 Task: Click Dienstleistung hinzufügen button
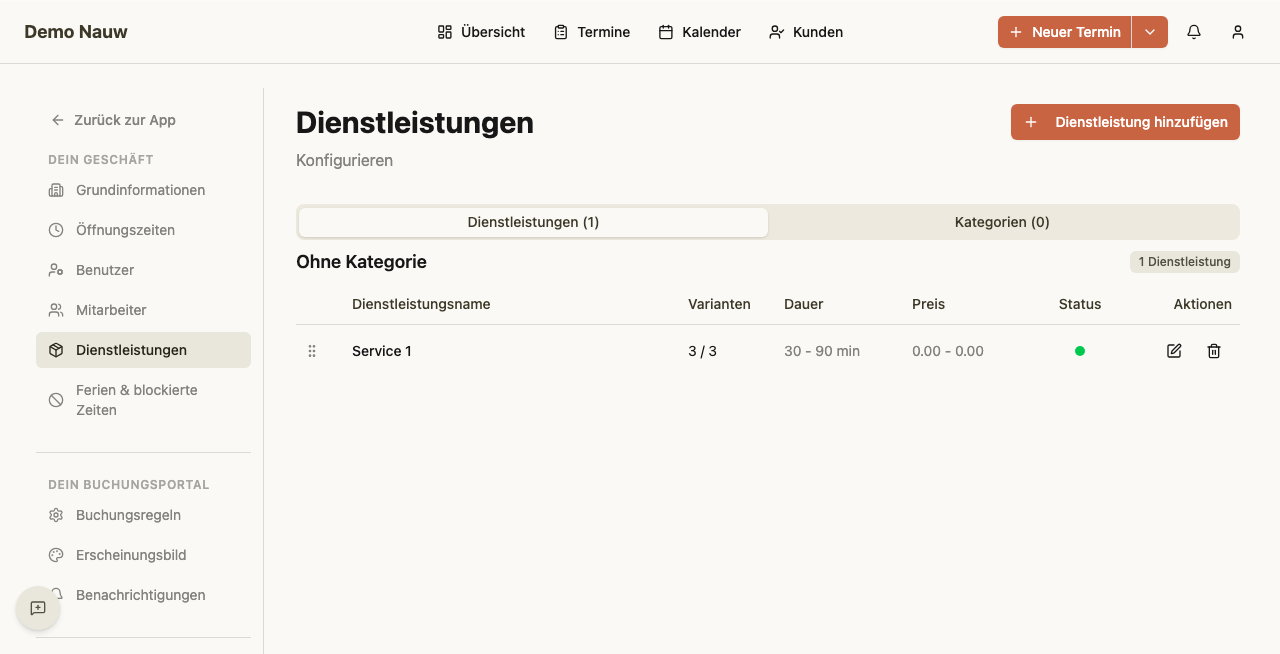(x=1125, y=122)
